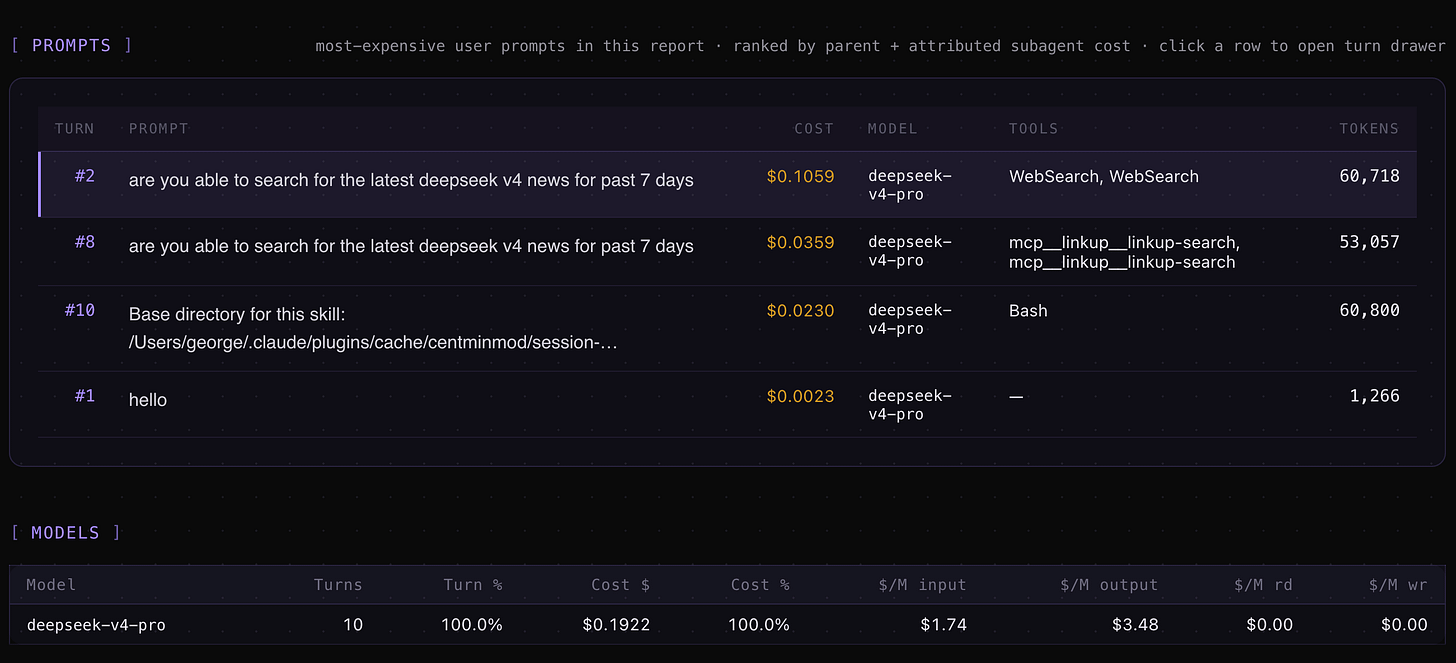Click the $0.0230 cost cell
Image resolution: width=1456 pixels, height=663 pixels.
point(800,311)
